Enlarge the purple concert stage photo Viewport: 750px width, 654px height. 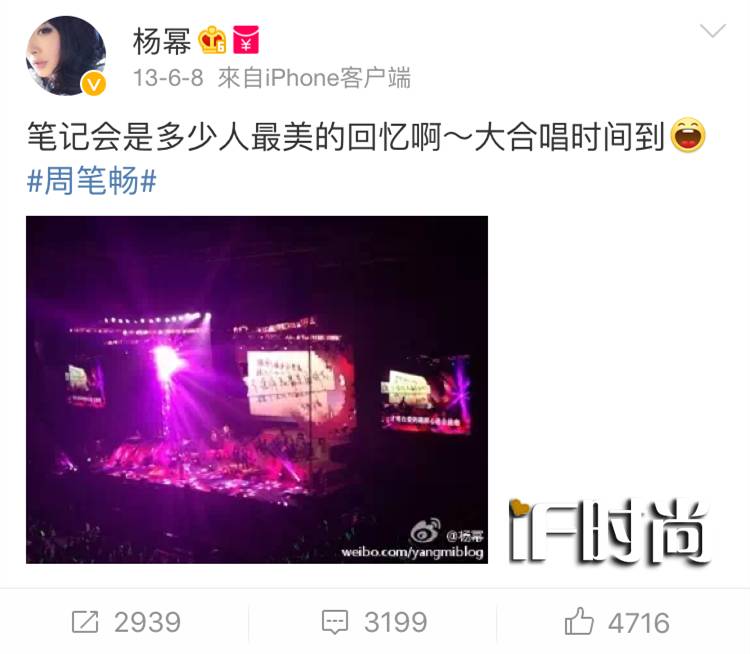pos(257,389)
